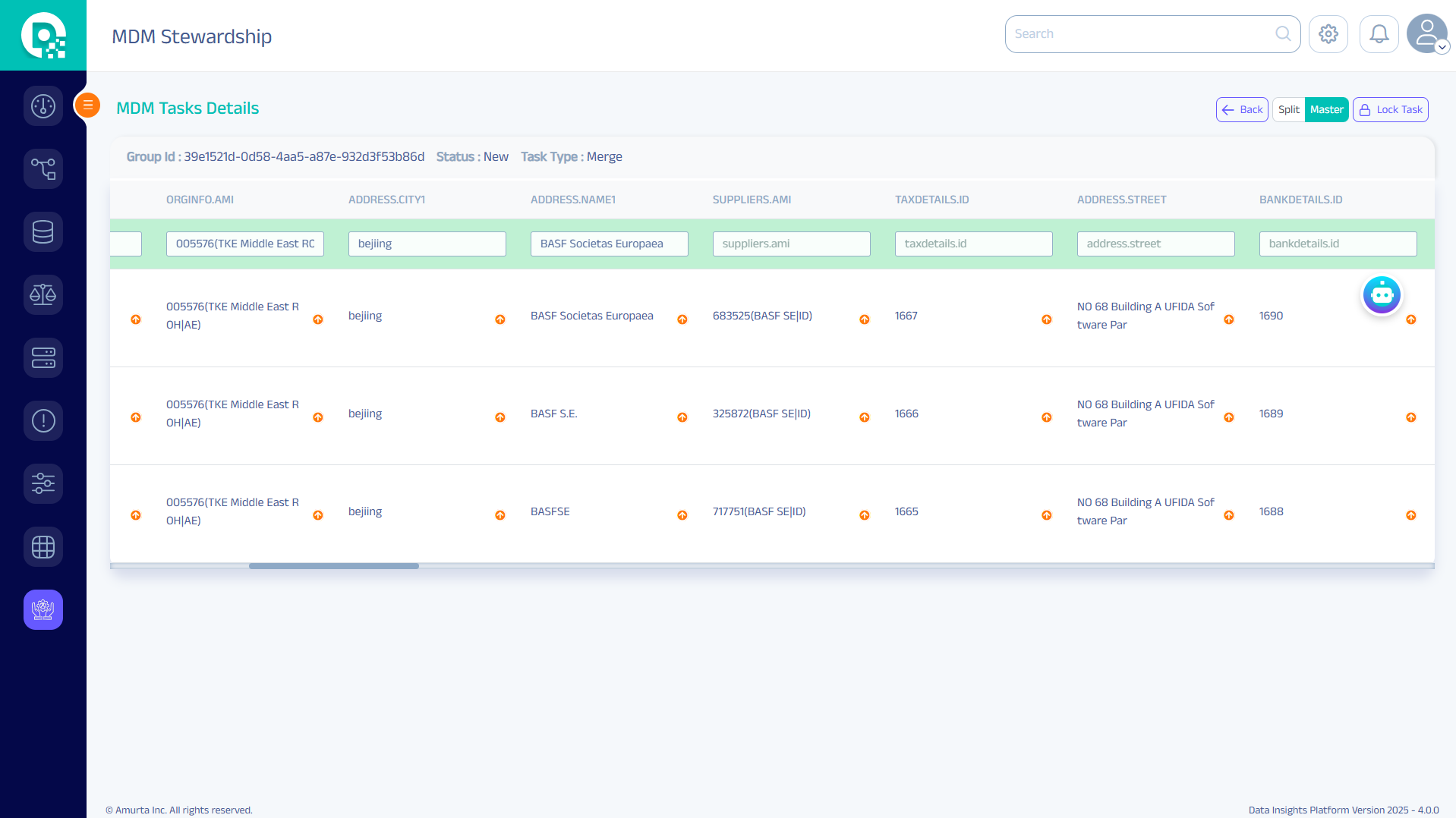This screenshot has height=818, width=1456.
Task: Open the settings gear in header
Action: pos(1328,34)
